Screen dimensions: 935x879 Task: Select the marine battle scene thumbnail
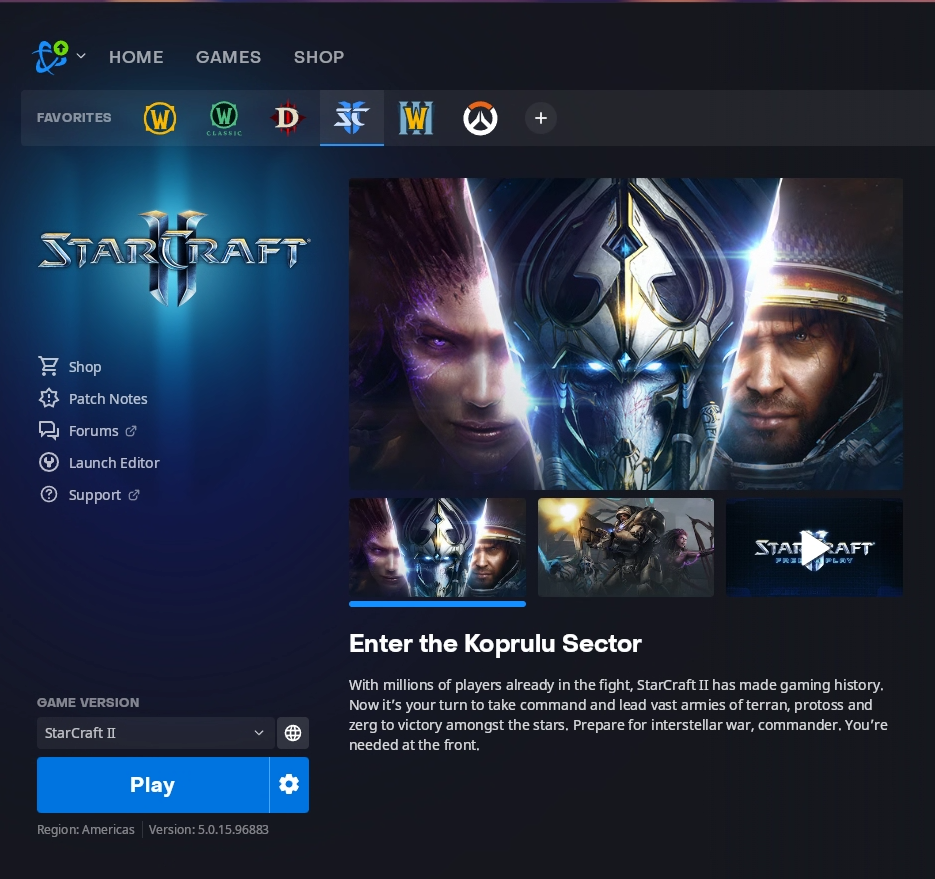coord(626,547)
